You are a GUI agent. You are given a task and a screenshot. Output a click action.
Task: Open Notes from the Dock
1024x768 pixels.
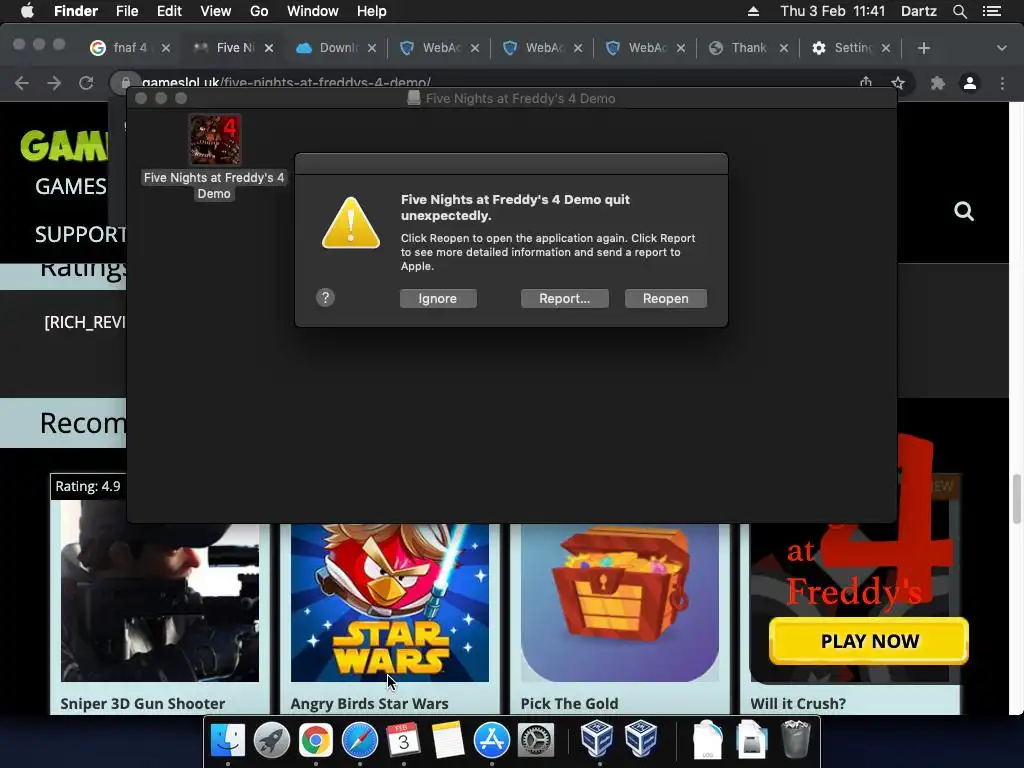[448, 740]
